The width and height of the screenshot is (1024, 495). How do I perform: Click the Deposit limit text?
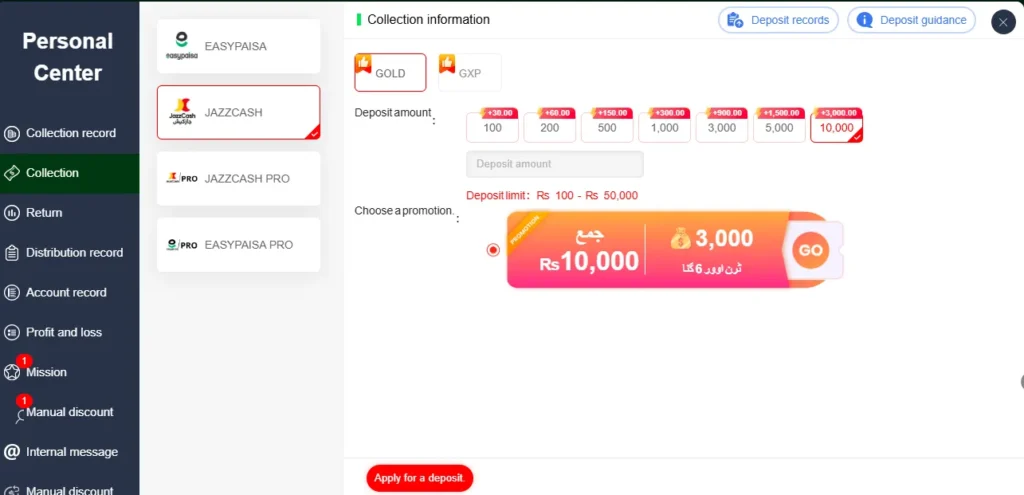552,195
